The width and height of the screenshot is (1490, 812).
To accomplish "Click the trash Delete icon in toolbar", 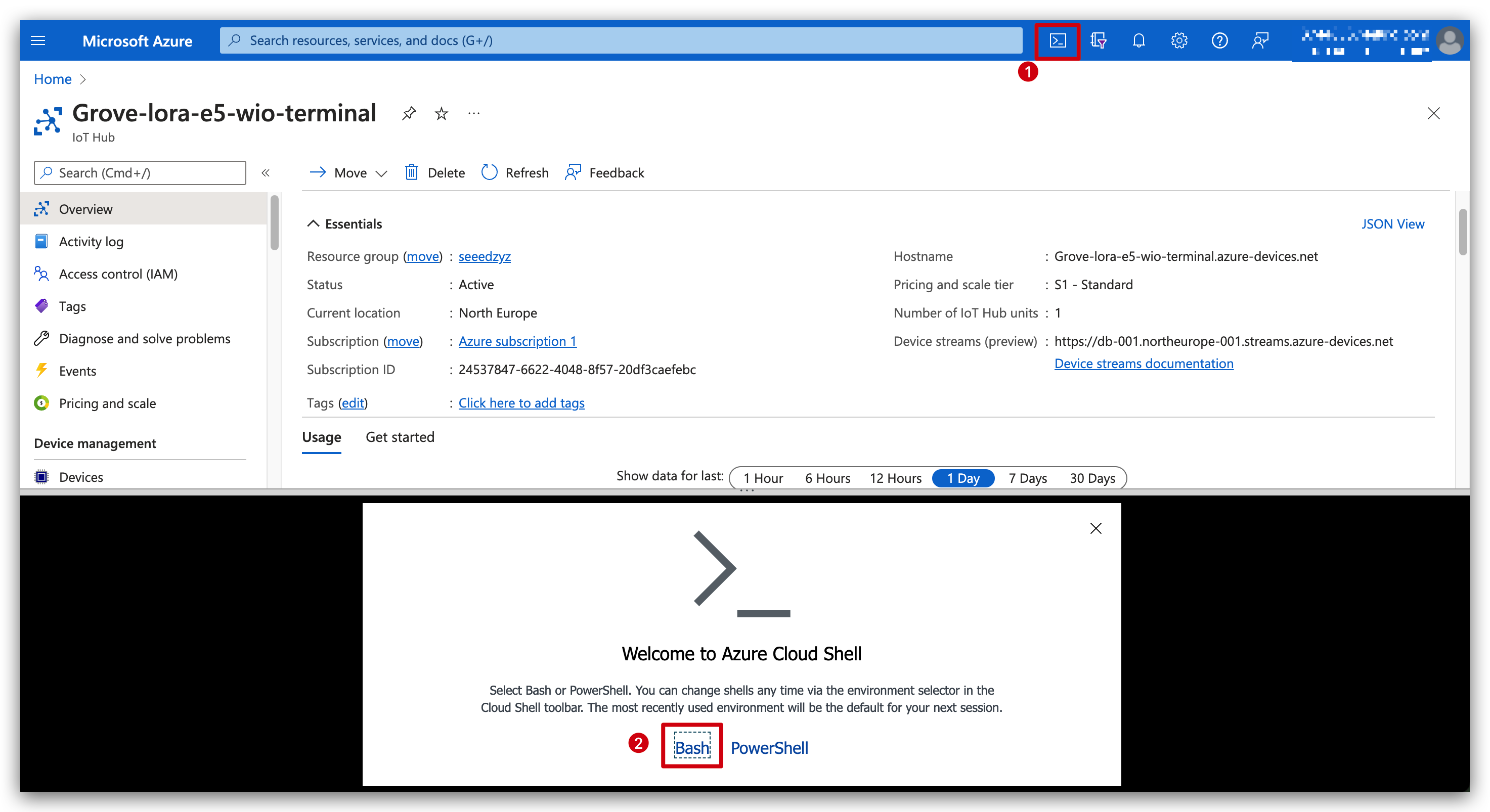I will 411,172.
